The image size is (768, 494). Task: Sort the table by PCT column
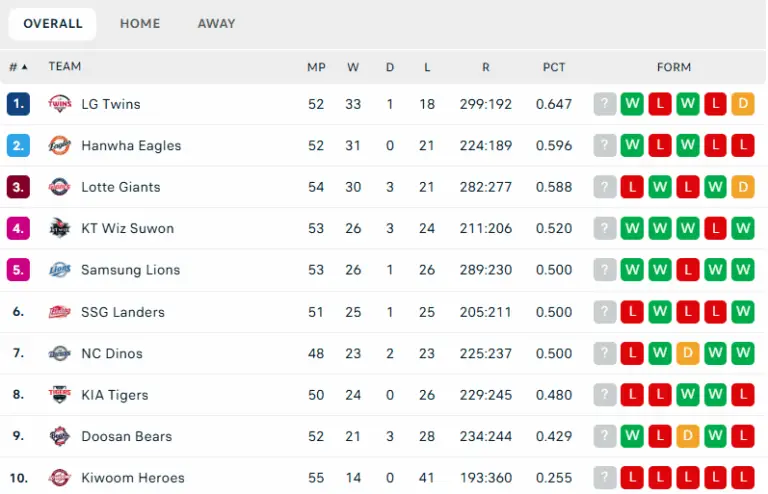(554, 67)
